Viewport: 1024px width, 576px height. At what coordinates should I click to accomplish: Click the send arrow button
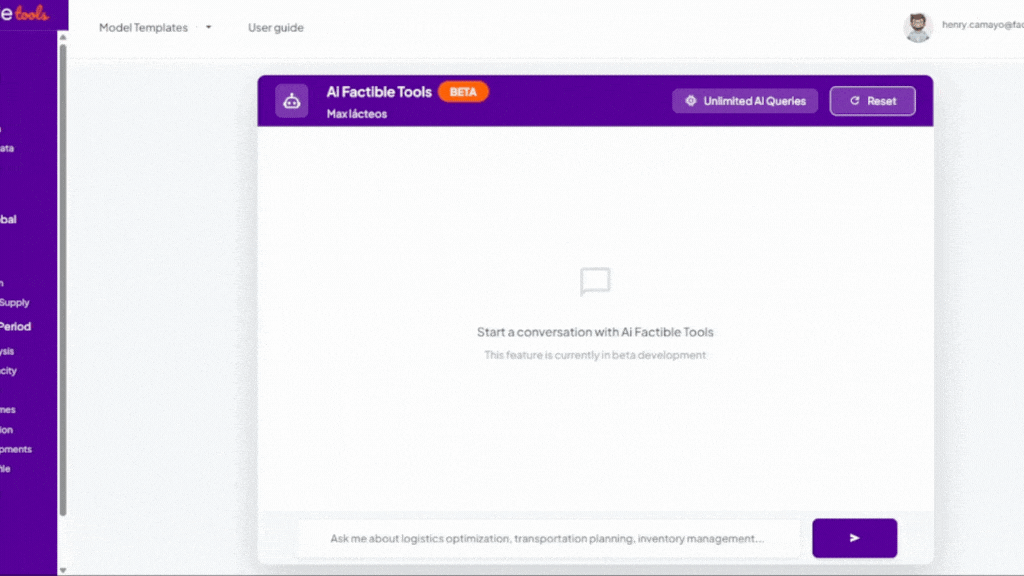pyautogui.click(x=854, y=538)
